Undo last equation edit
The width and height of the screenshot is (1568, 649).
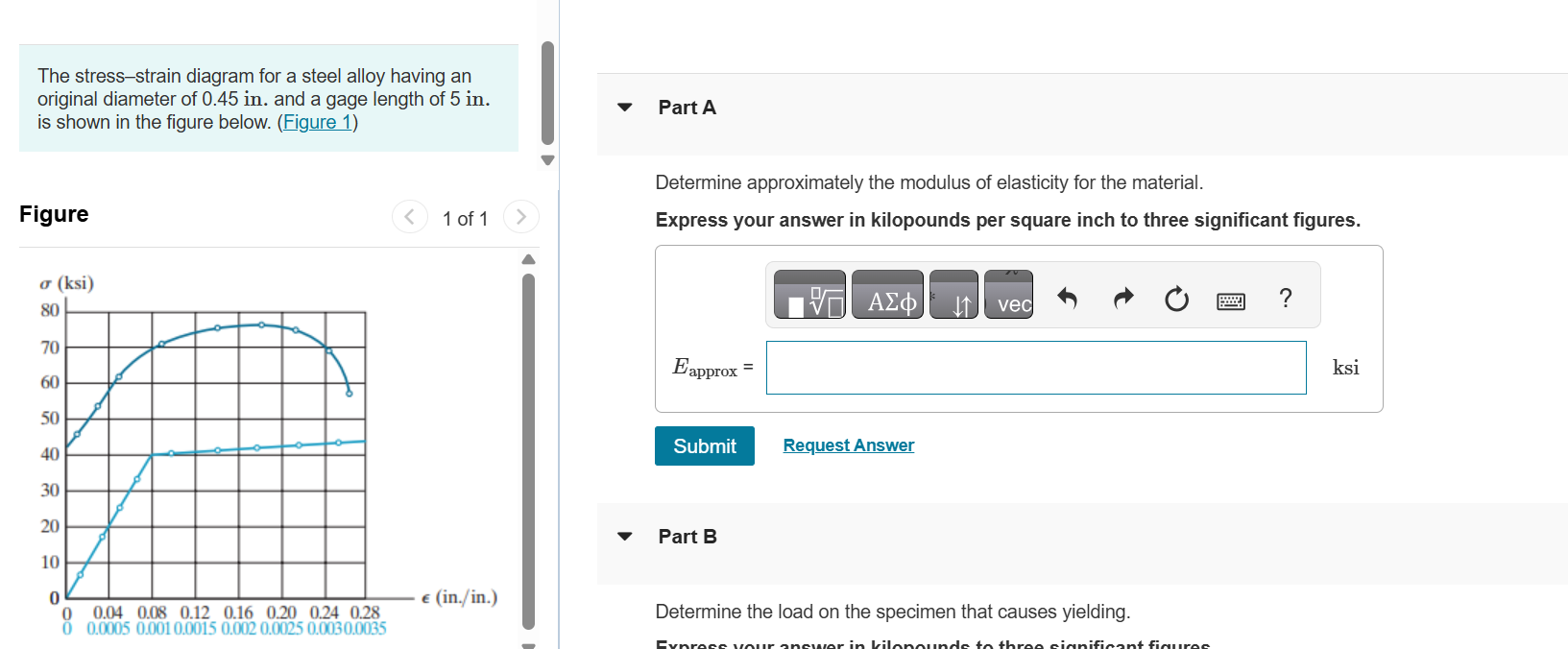tap(1067, 299)
